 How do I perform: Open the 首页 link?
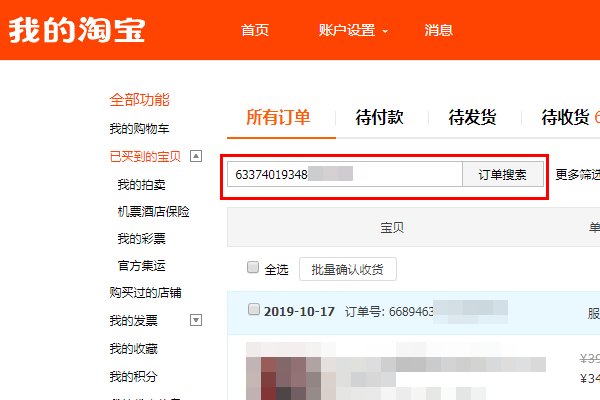pyautogui.click(x=255, y=30)
